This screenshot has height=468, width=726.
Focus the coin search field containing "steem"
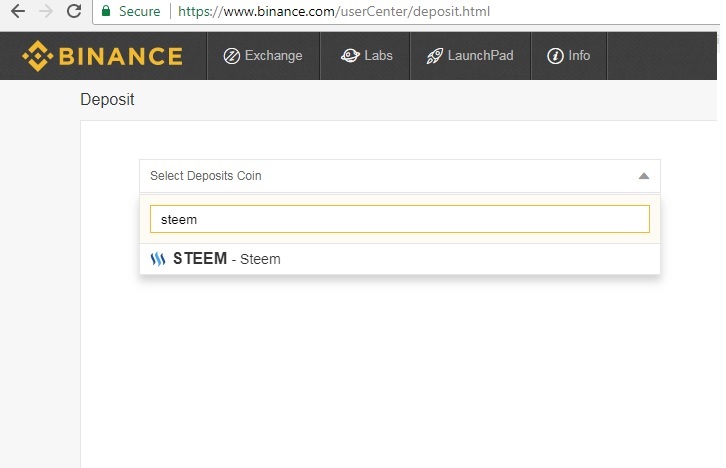coord(399,219)
